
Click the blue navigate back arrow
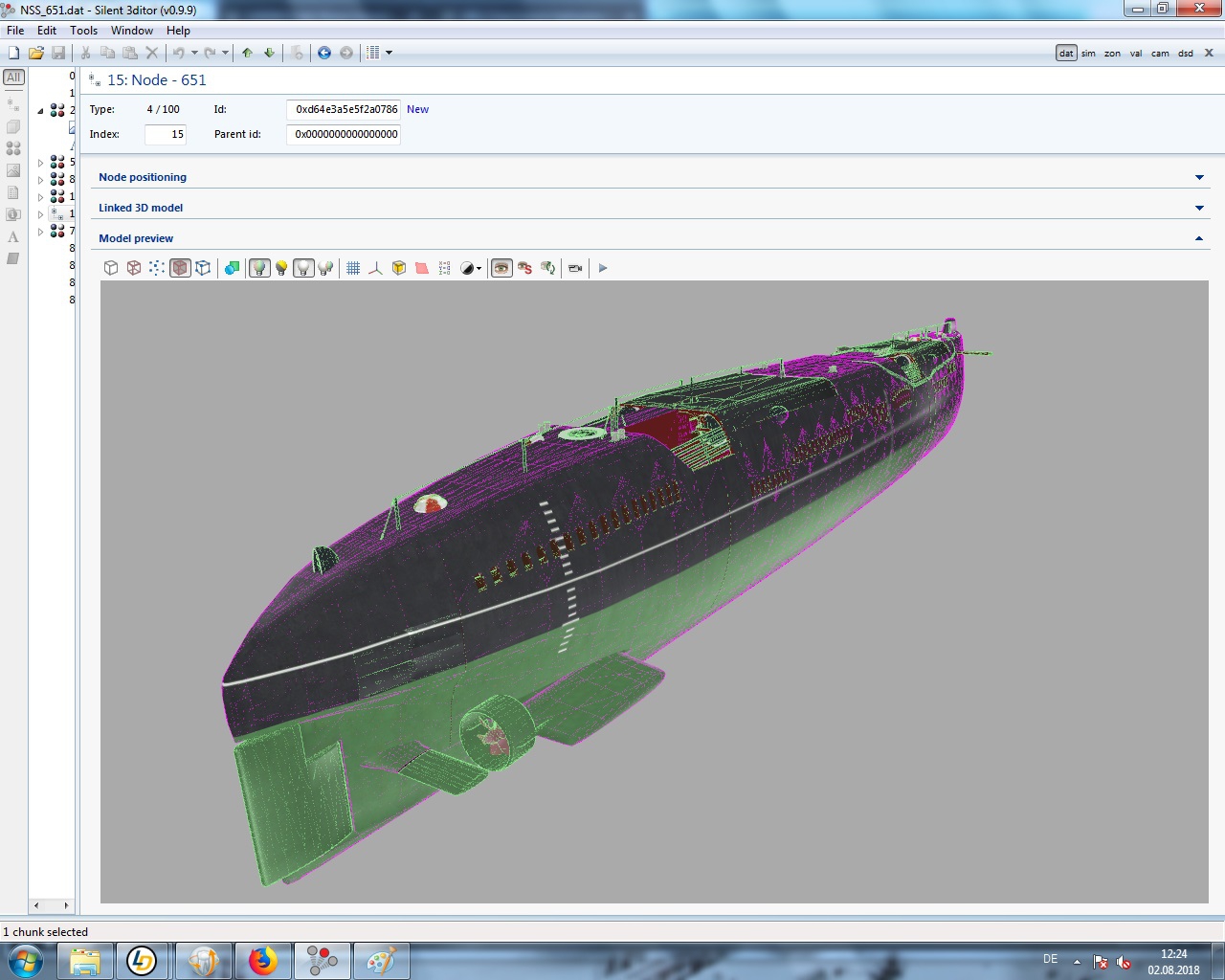pyautogui.click(x=324, y=53)
